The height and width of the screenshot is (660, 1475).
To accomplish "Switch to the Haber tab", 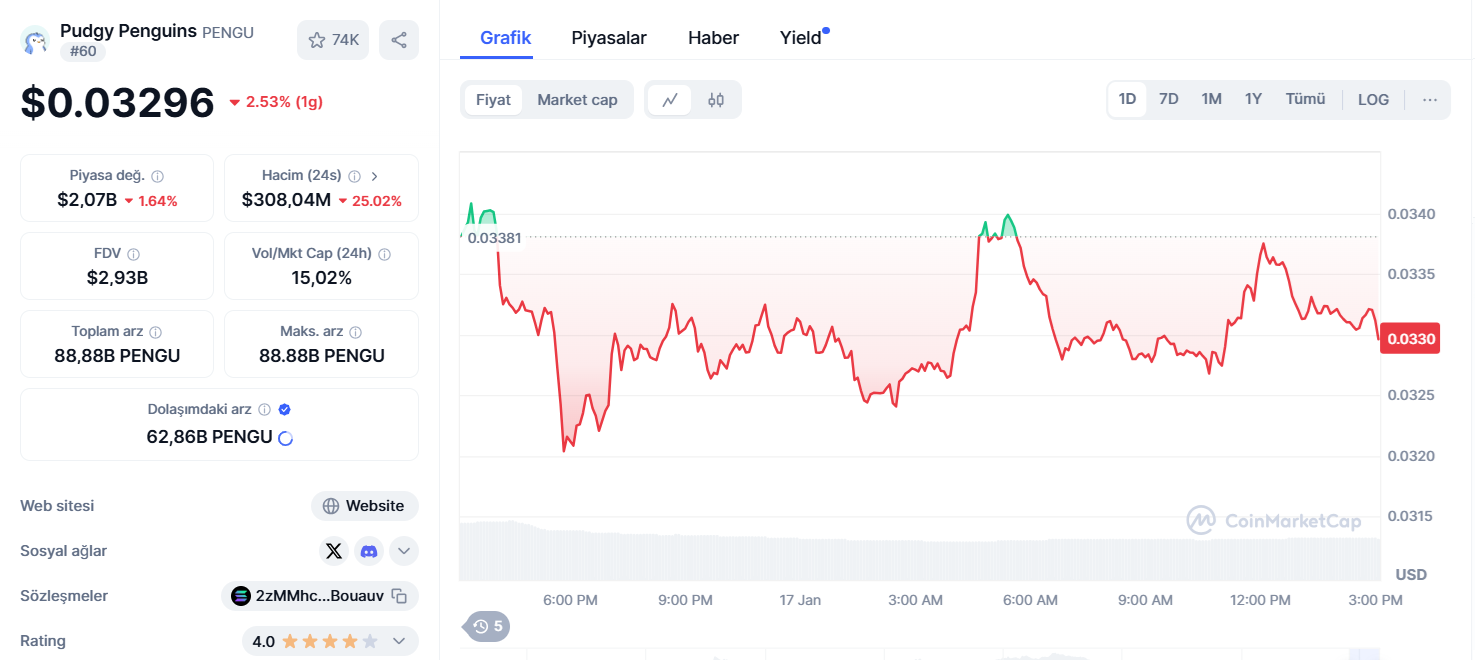I will pyautogui.click(x=713, y=38).
